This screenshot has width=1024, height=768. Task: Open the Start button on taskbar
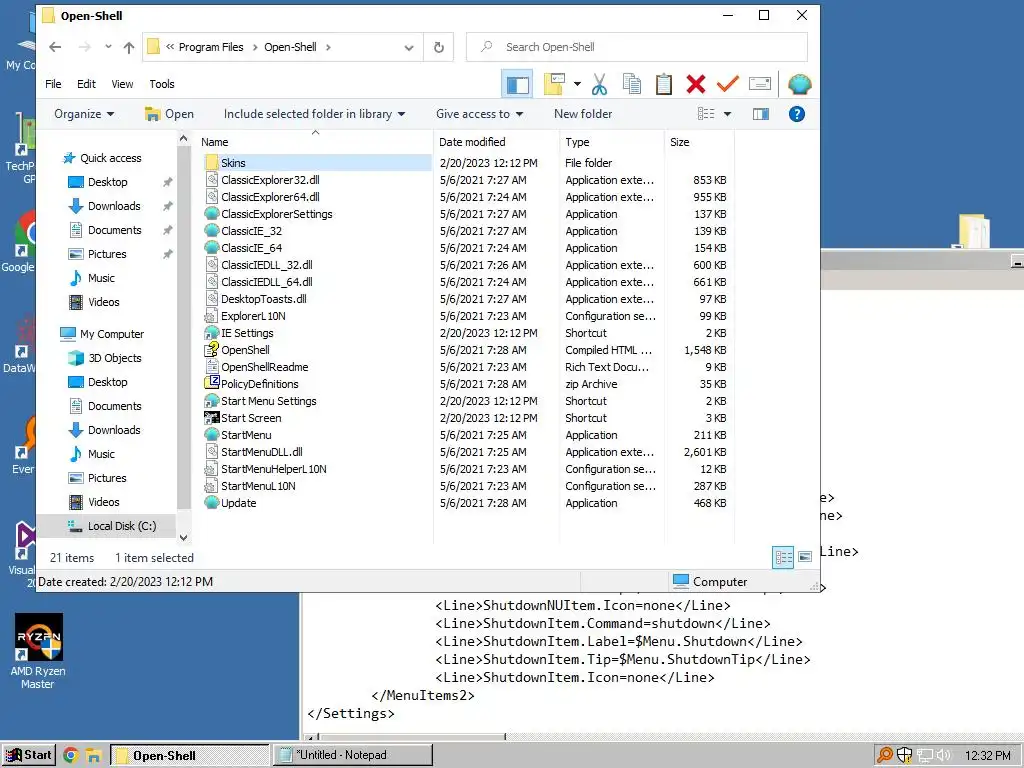click(x=29, y=755)
